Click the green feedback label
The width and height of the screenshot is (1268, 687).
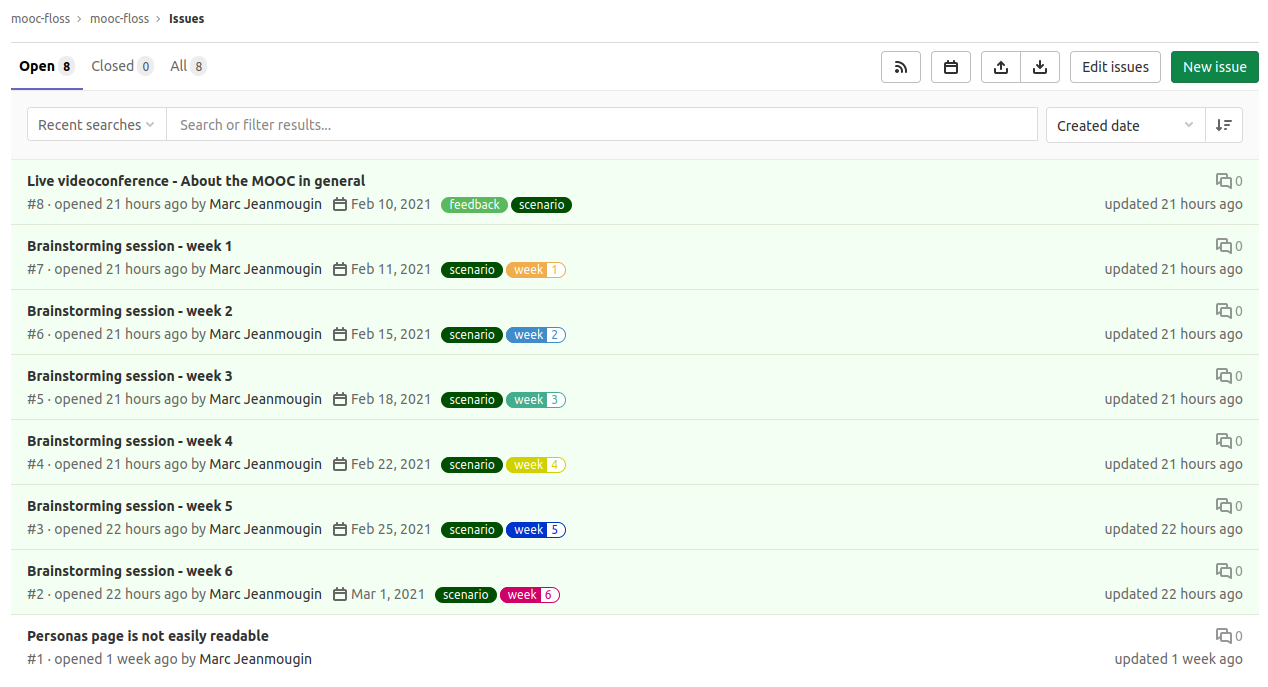[x=474, y=205]
